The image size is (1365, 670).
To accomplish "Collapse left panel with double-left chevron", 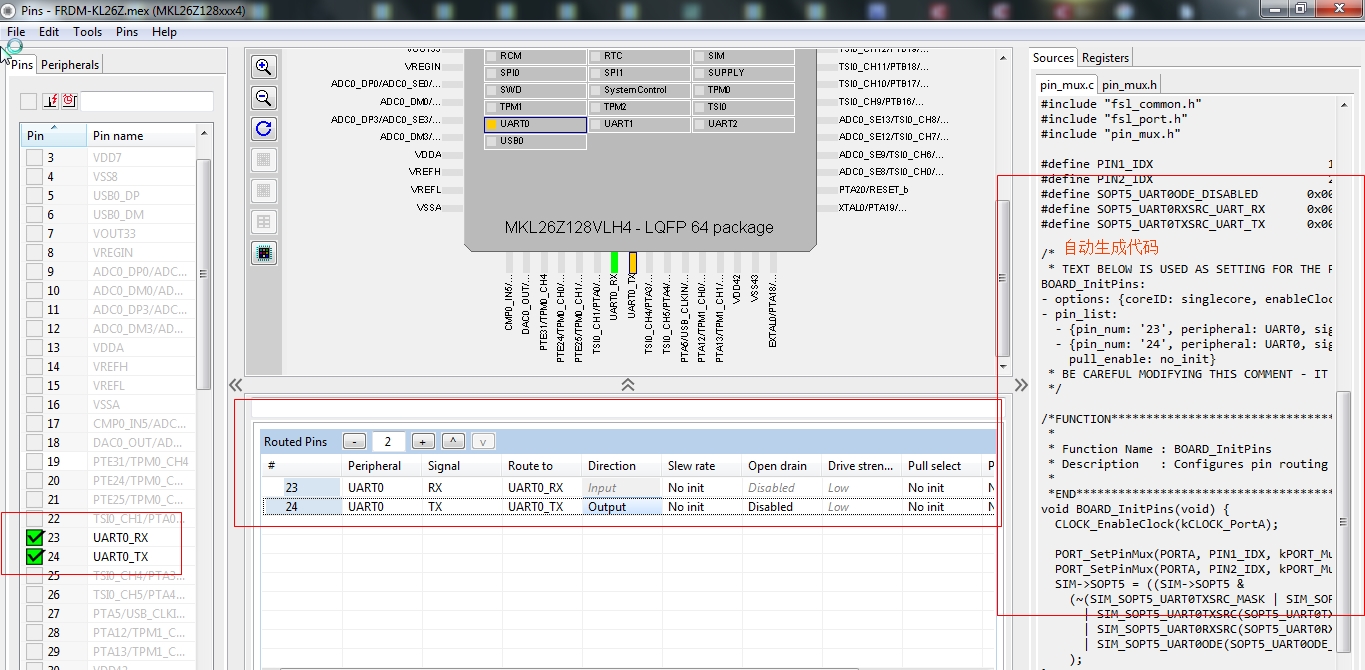I will (235, 384).
